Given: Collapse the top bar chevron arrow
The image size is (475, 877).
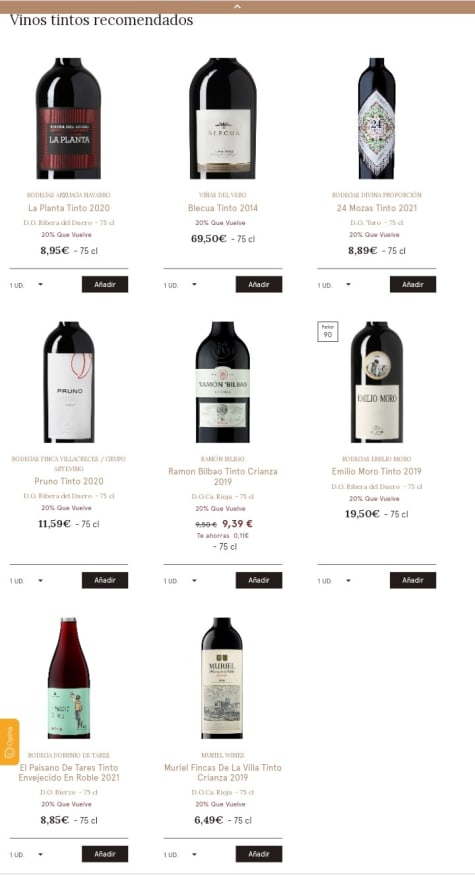Looking at the screenshot, I should click(x=237, y=7).
